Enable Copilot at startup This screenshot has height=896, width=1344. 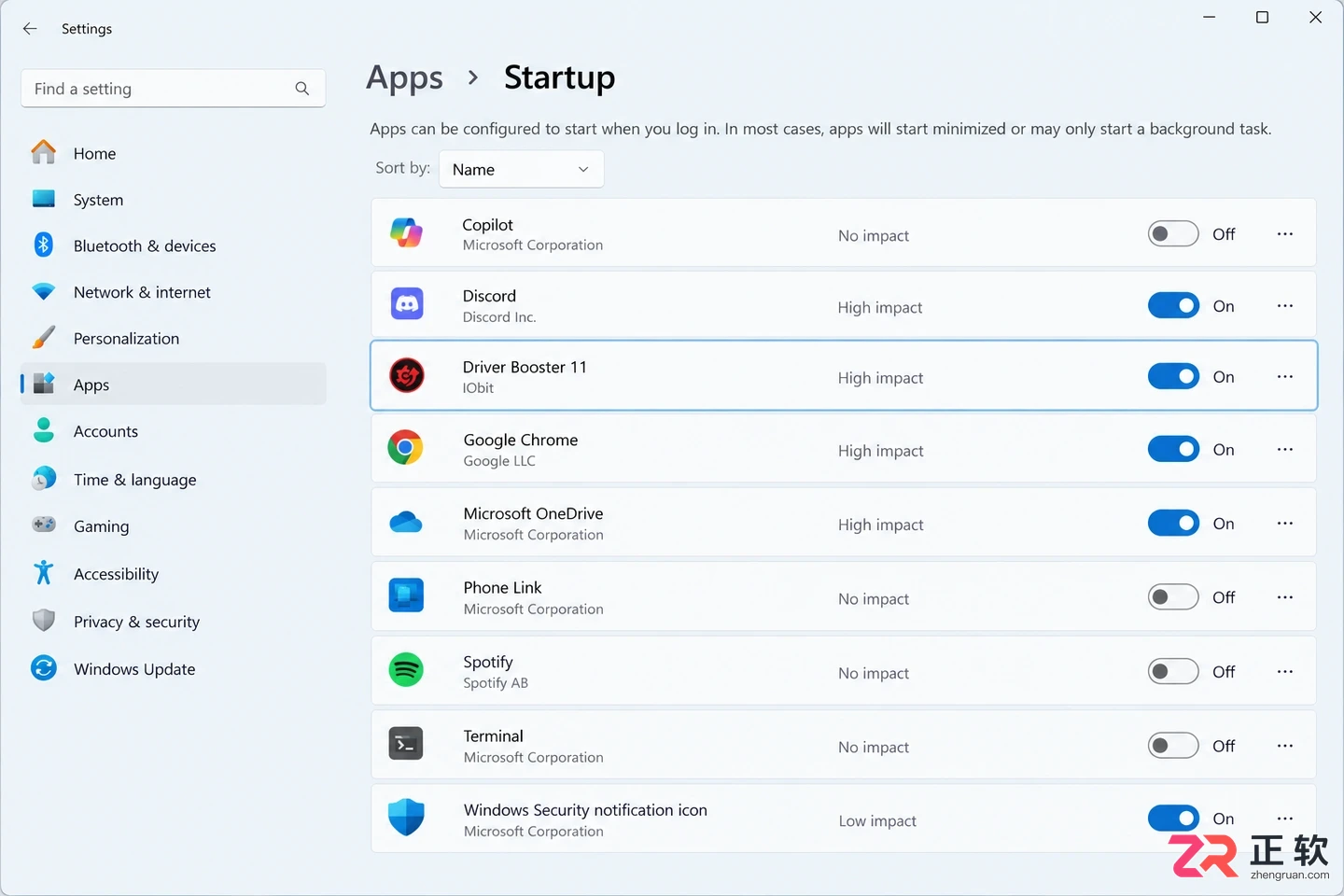pos(1173,233)
